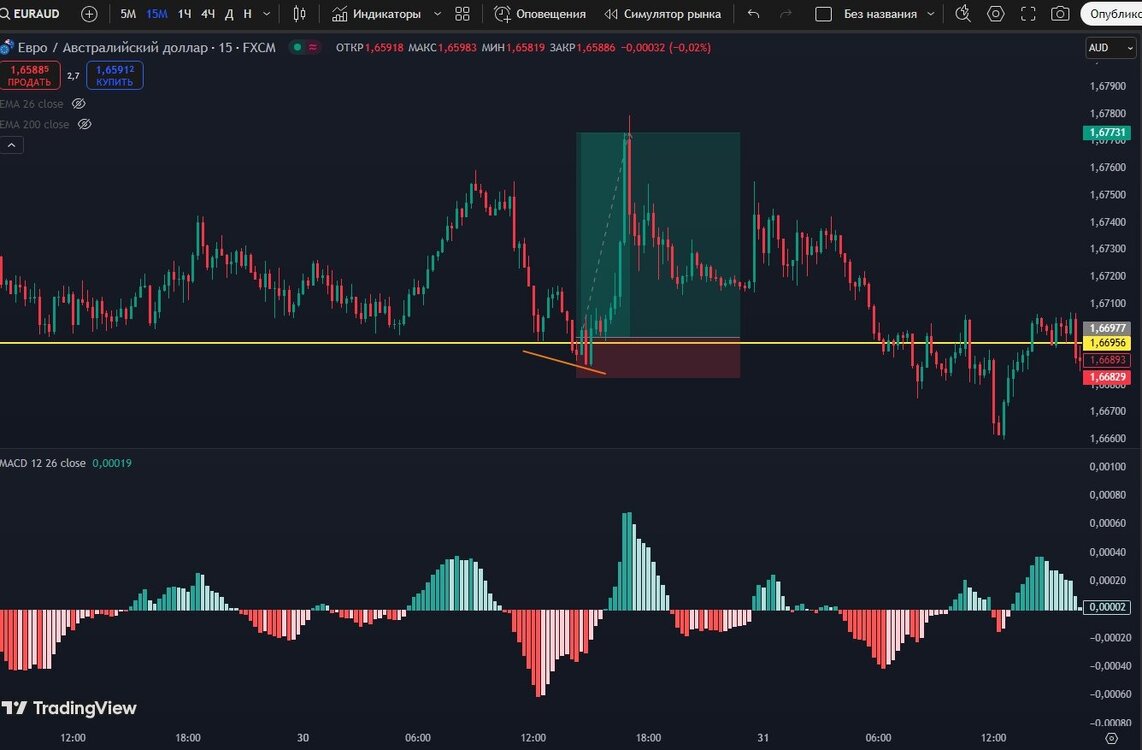This screenshot has height=750, width=1142.
Task: Click the ПРОДАТЬ sell price button
Action: point(30,76)
